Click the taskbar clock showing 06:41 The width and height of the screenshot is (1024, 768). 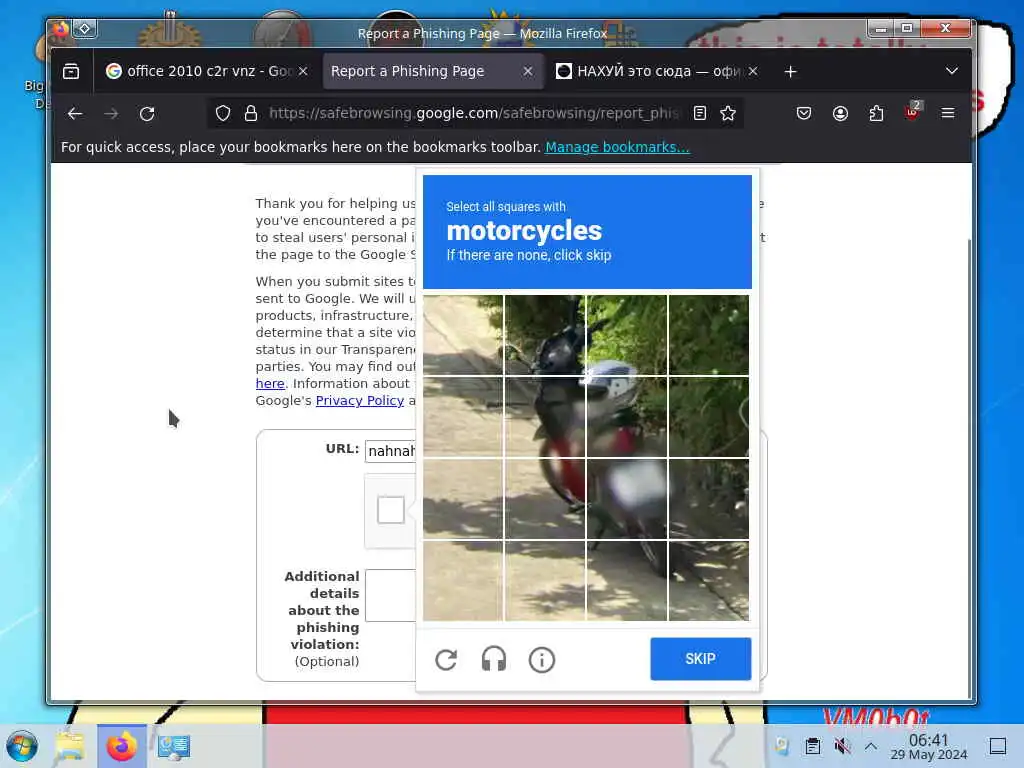(929, 746)
